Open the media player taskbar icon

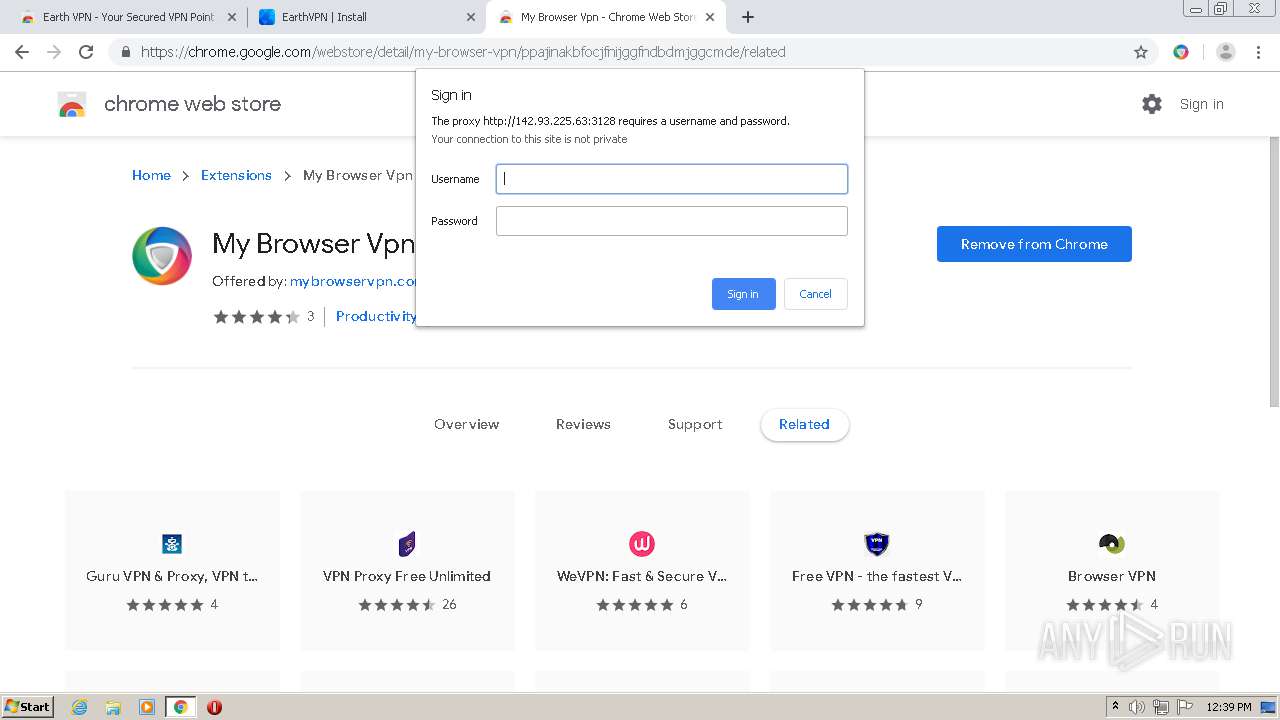point(147,707)
